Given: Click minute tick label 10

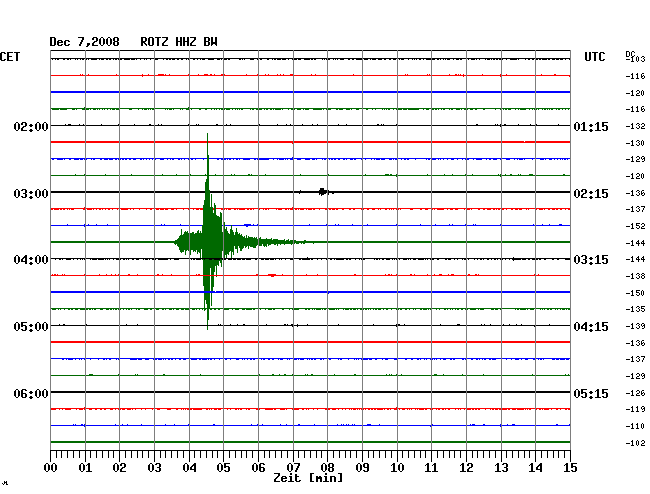Looking at the screenshot, I should tap(397, 467).
